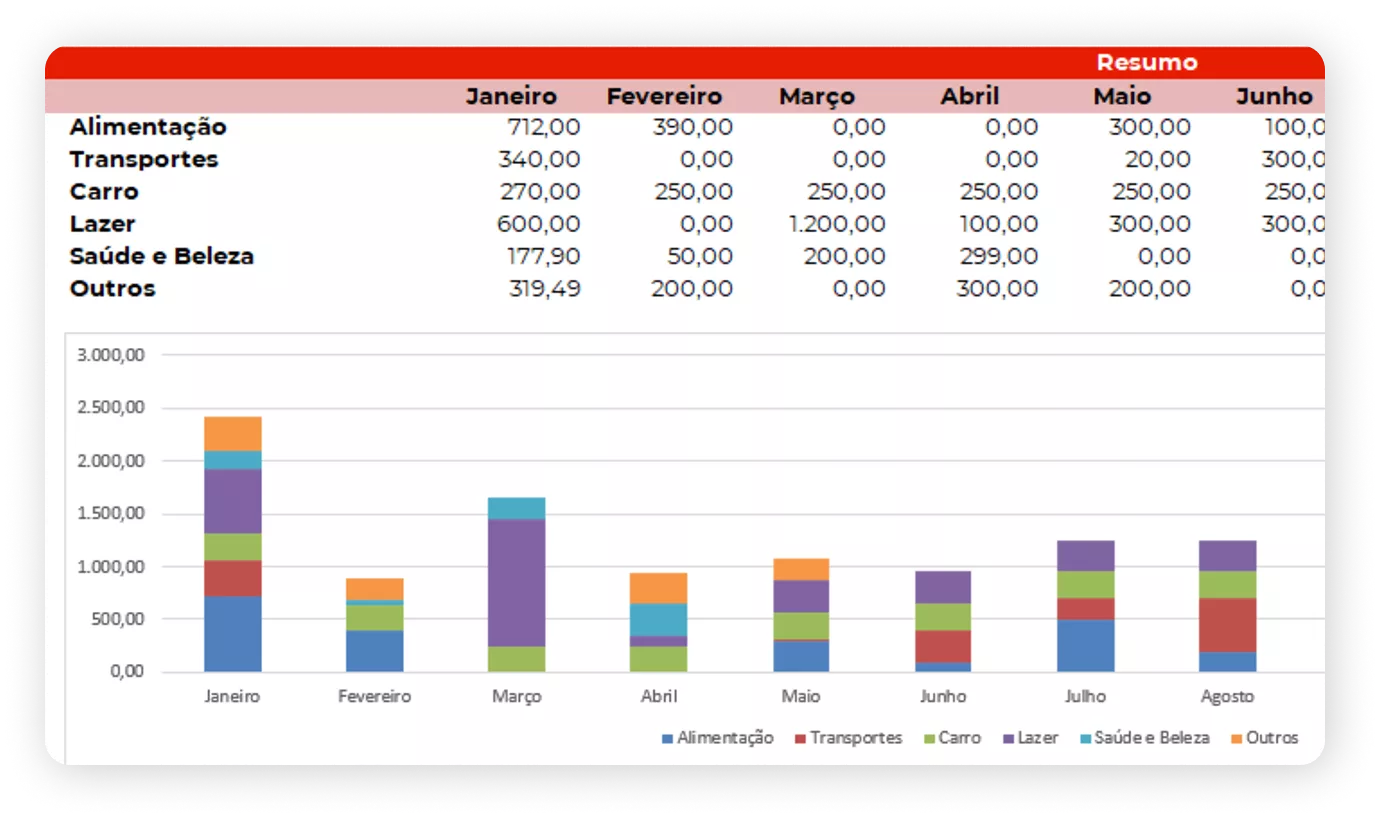The image size is (1380, 820).
Task: Select the blue Alimentação segment in Julho bar
Action: pyautogui.click(x=1085, y=646)
